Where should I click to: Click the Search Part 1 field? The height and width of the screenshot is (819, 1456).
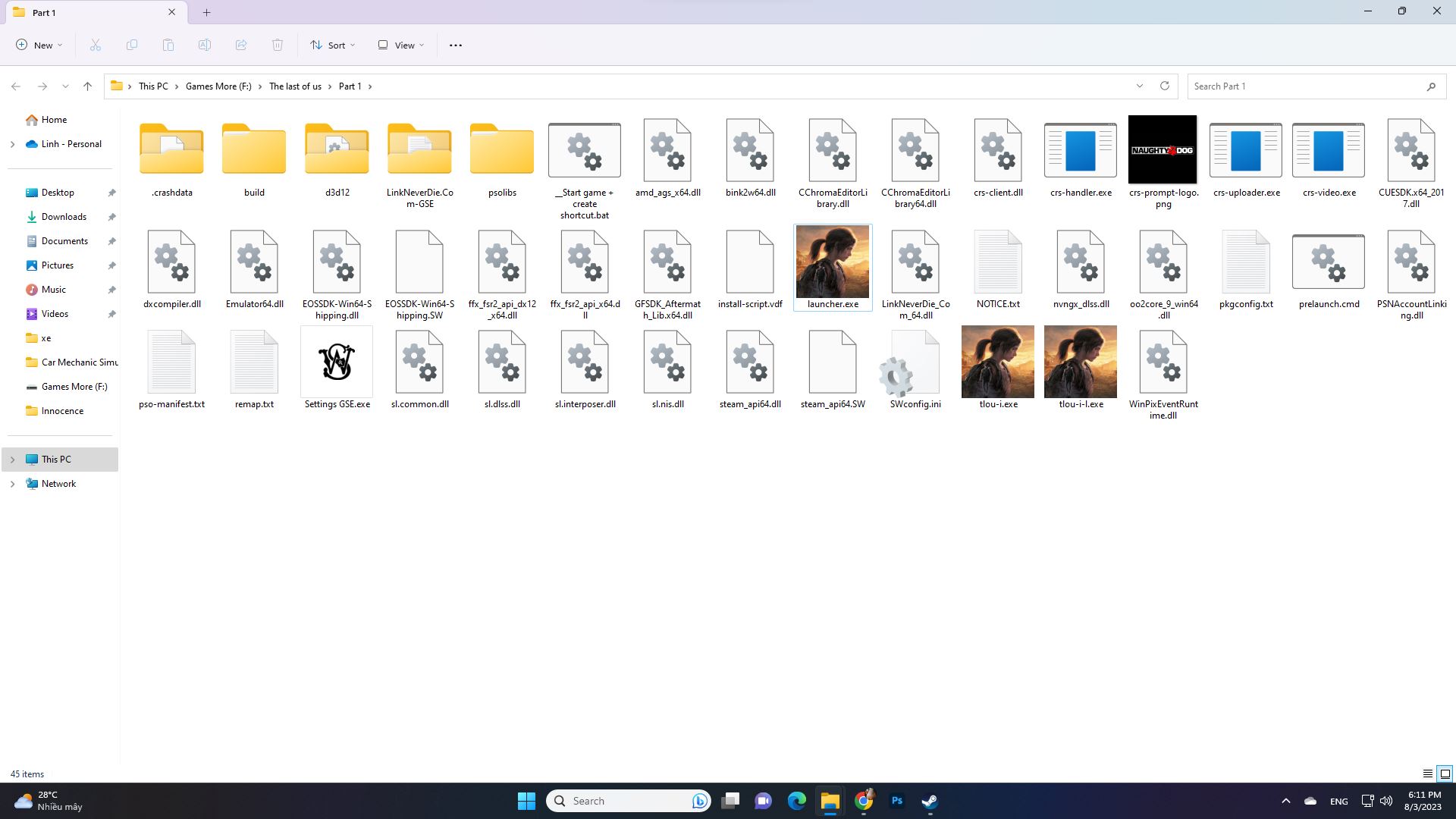(x=1304, y=86)
